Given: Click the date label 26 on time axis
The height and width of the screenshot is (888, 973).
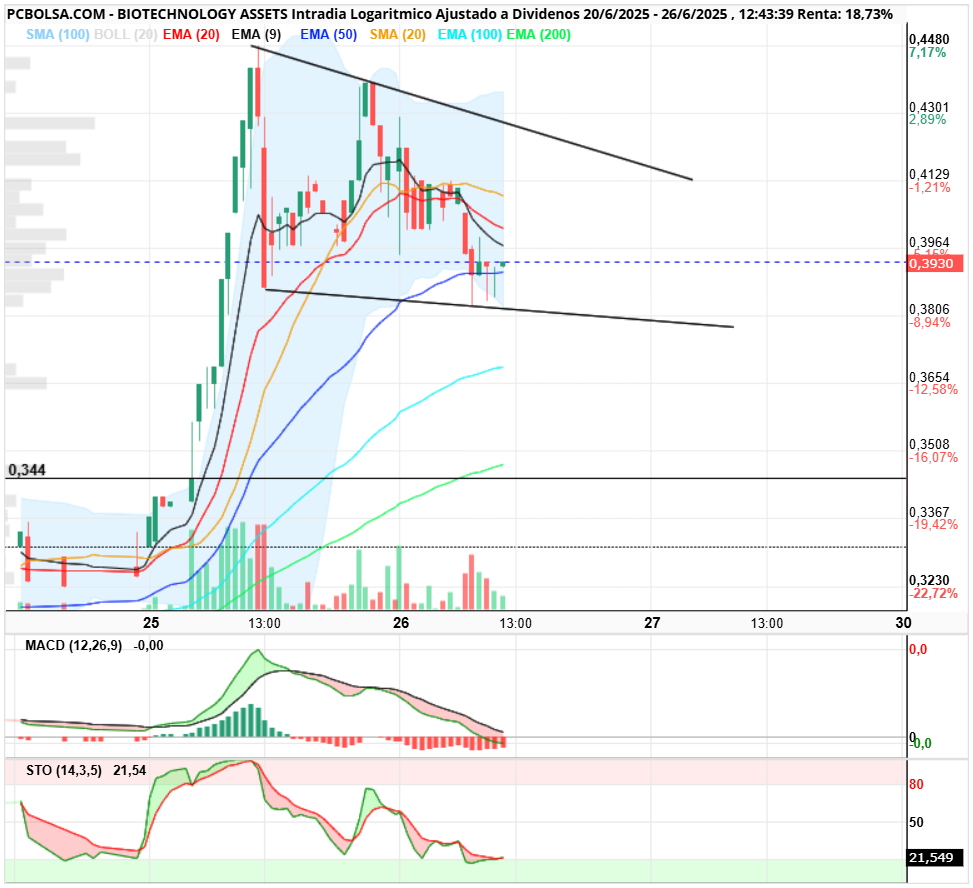Looking at the screenshot, I should pyautogui.click(x=401, y=622).
